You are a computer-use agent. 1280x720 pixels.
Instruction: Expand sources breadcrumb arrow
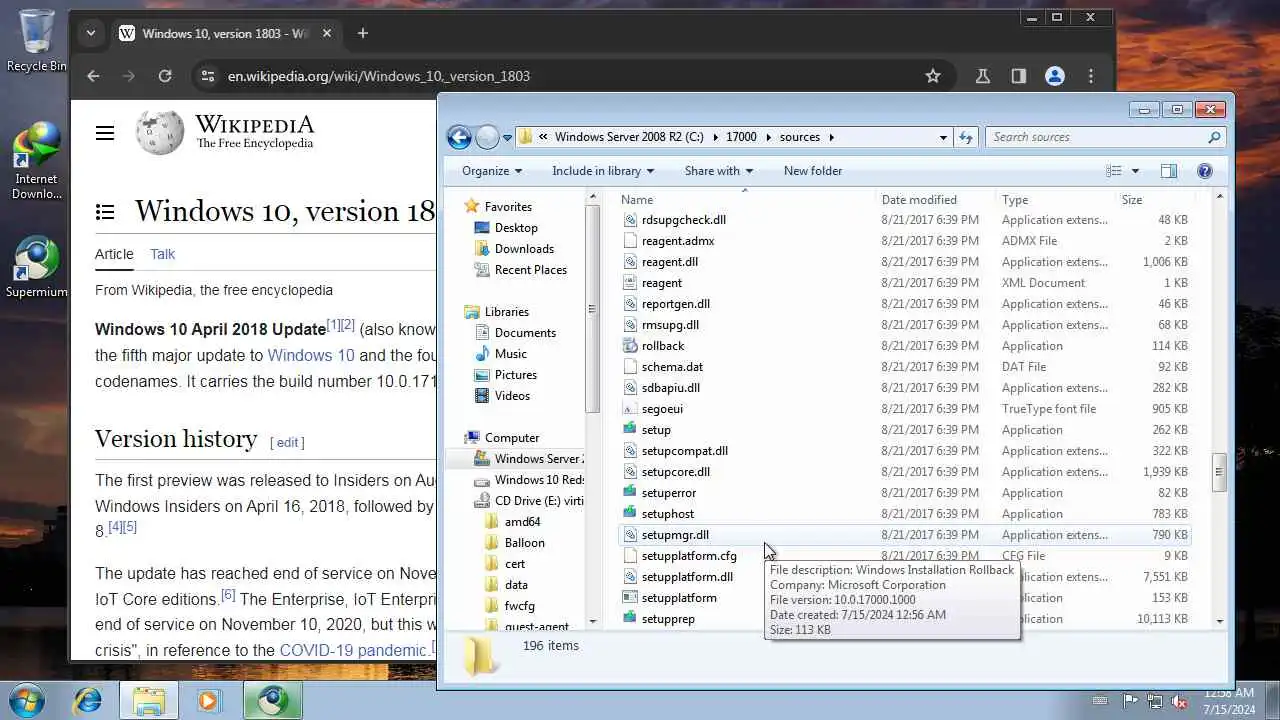pyautogui.click(x=831, y=137)
